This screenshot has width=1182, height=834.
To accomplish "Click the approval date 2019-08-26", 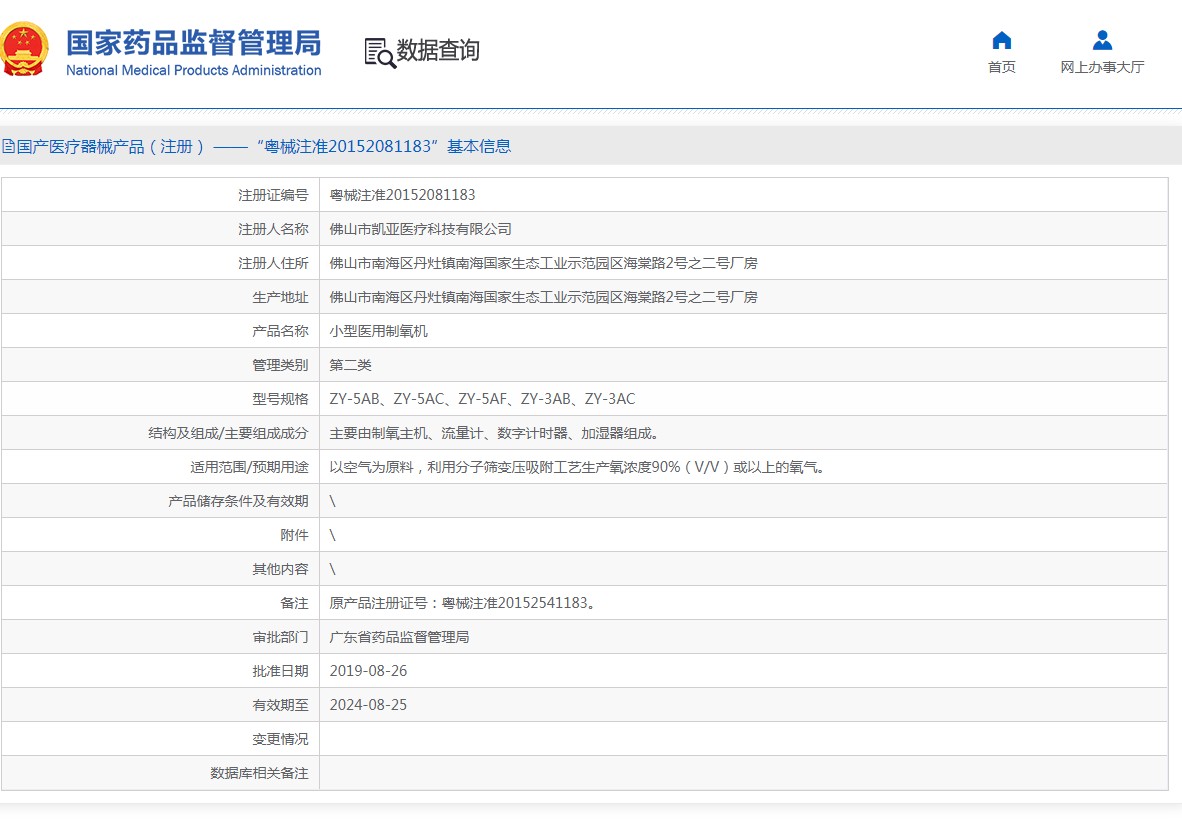I will coord(368,671).
